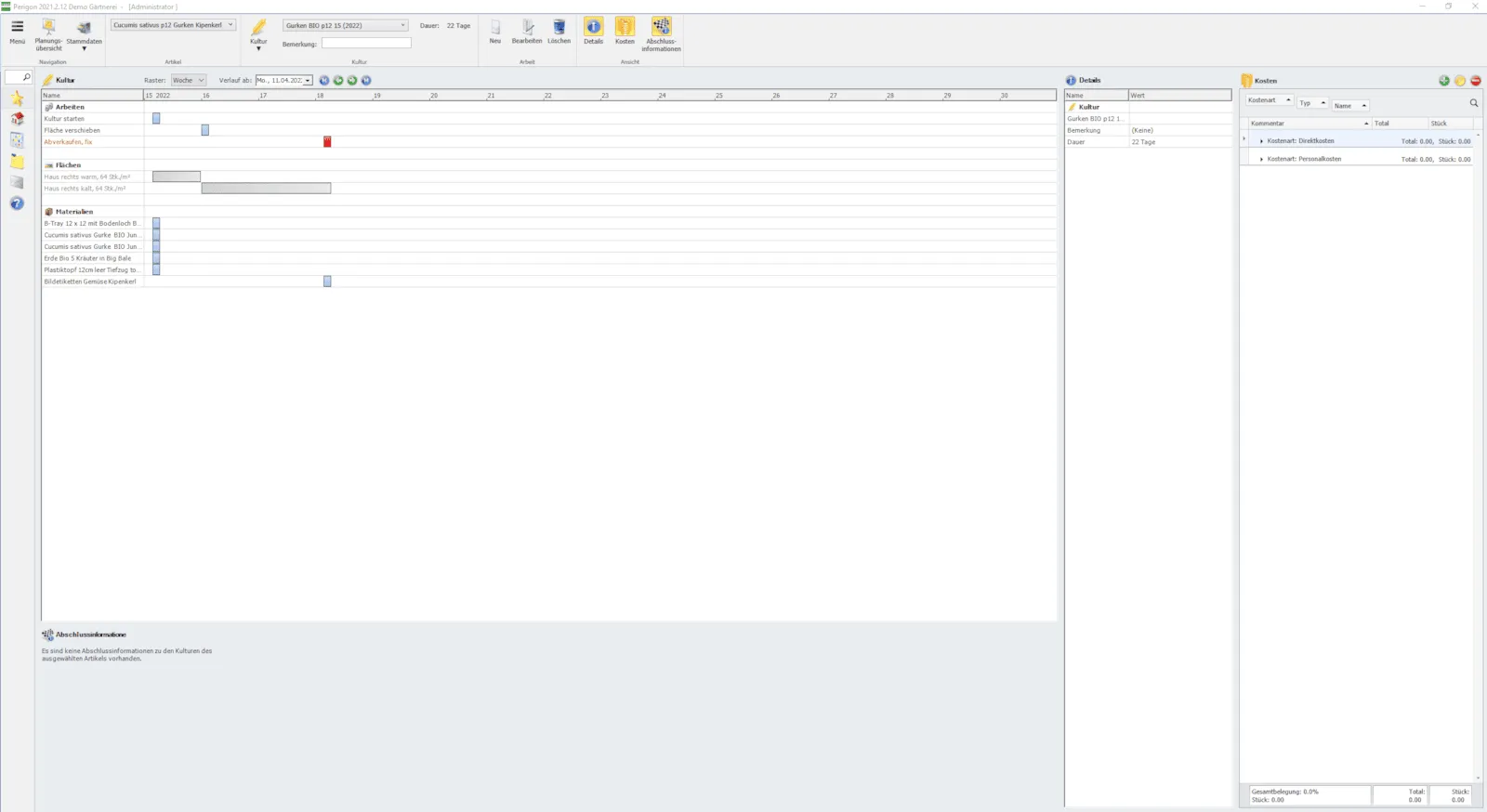
Task: Open the Menü hamburger menu
Action: [17, 32]
